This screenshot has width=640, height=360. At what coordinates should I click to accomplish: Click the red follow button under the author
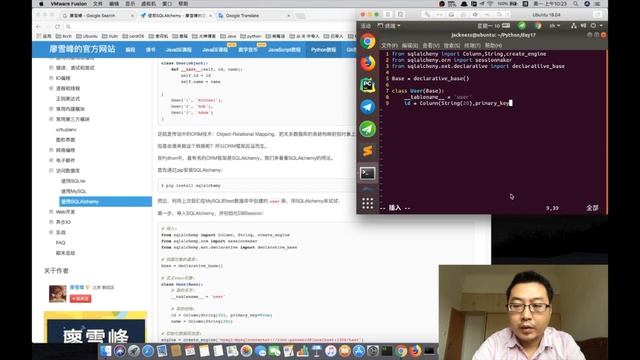80,299
